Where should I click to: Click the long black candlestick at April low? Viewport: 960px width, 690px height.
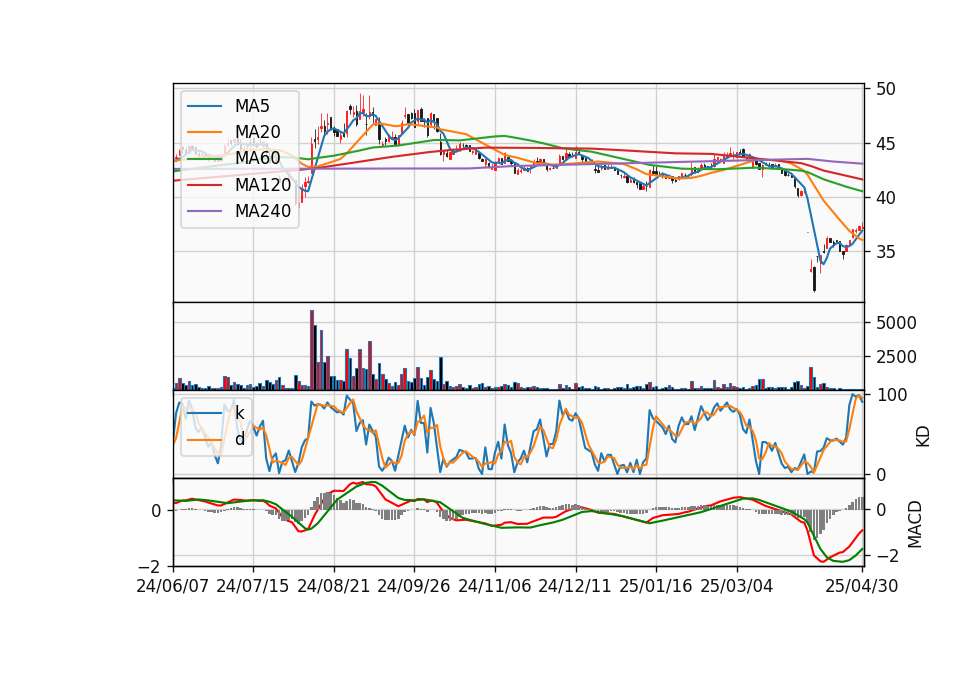click(814, 279)
